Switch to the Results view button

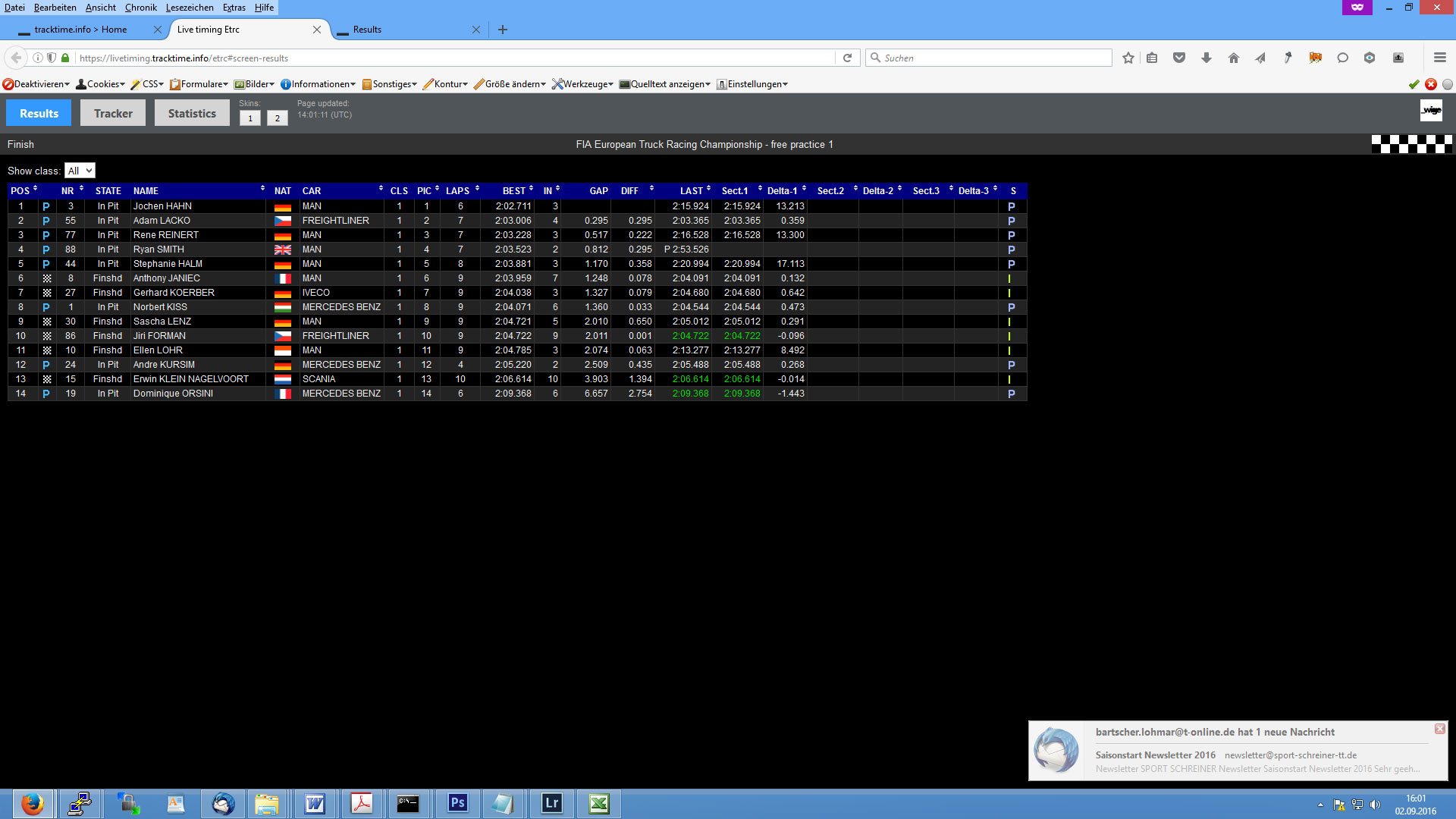coord(39,113)
